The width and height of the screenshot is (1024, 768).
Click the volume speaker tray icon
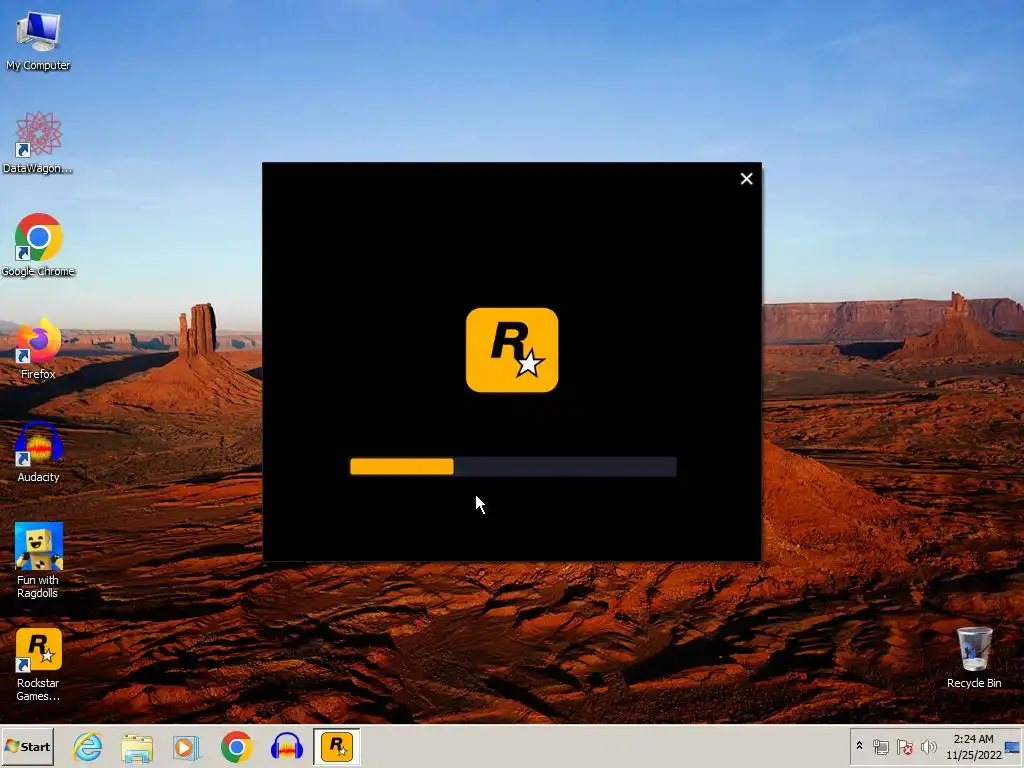(928, 746)
